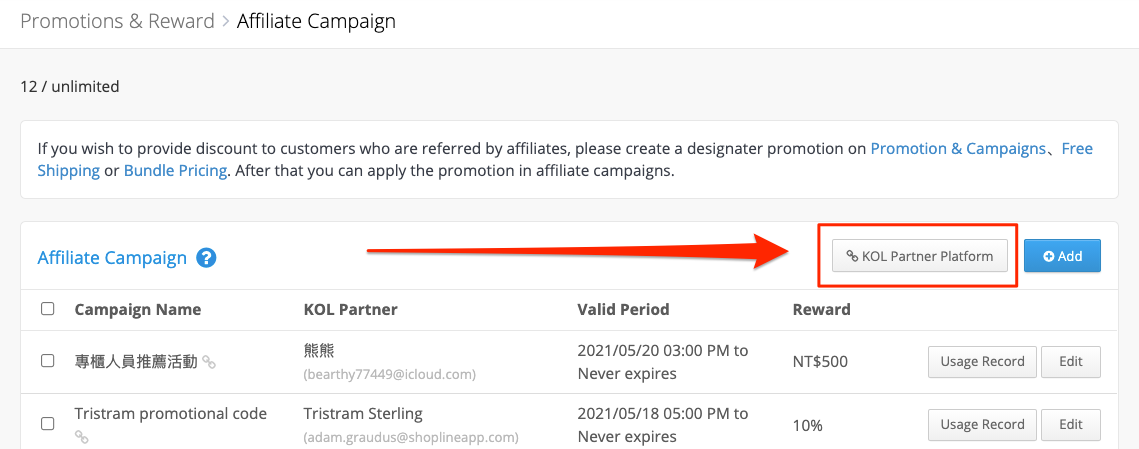Open the Bundle Pricing link

pos(175,172)
